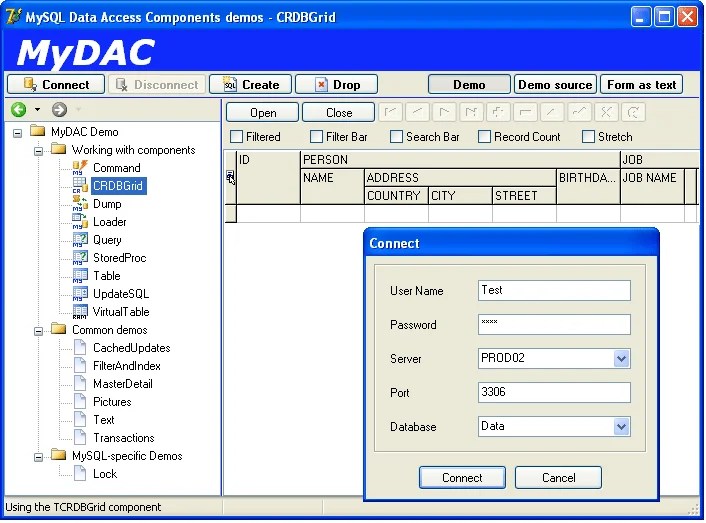Check the Record Count option
The image size is (706, 523).
[484, 136]
